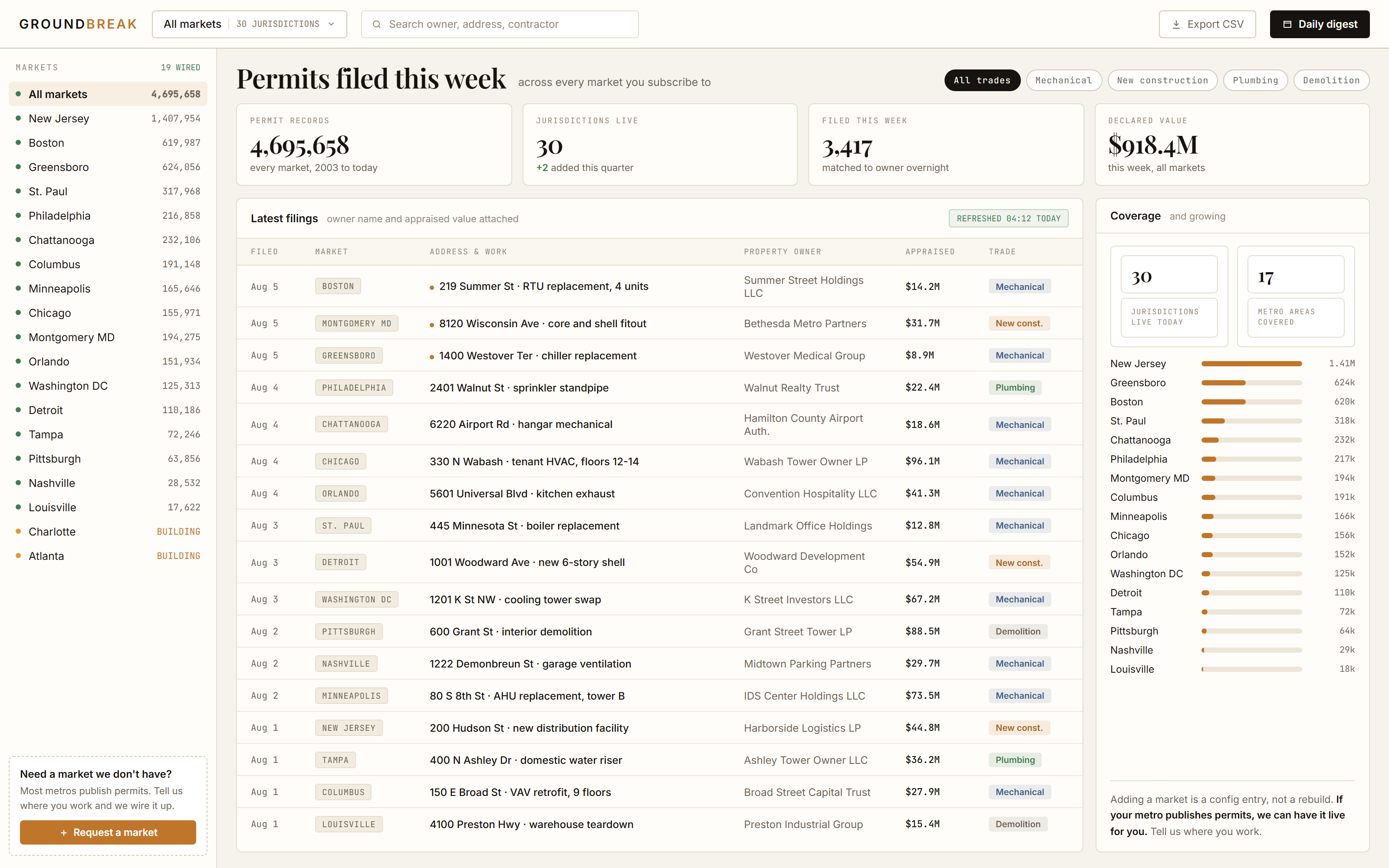Filter by Demolition trade
This screenshot has height=868, width=1389.
(1331, 80)
